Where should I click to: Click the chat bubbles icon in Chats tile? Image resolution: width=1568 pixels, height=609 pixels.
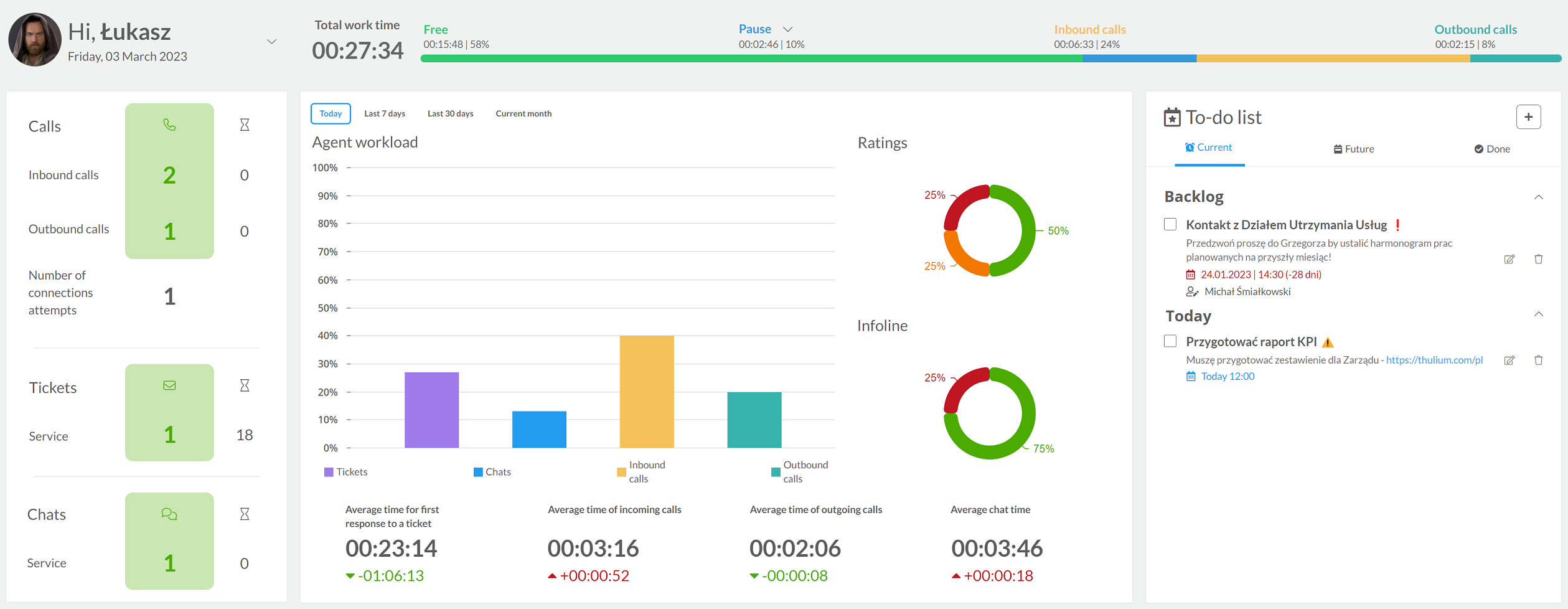click(x=169, y=514)
